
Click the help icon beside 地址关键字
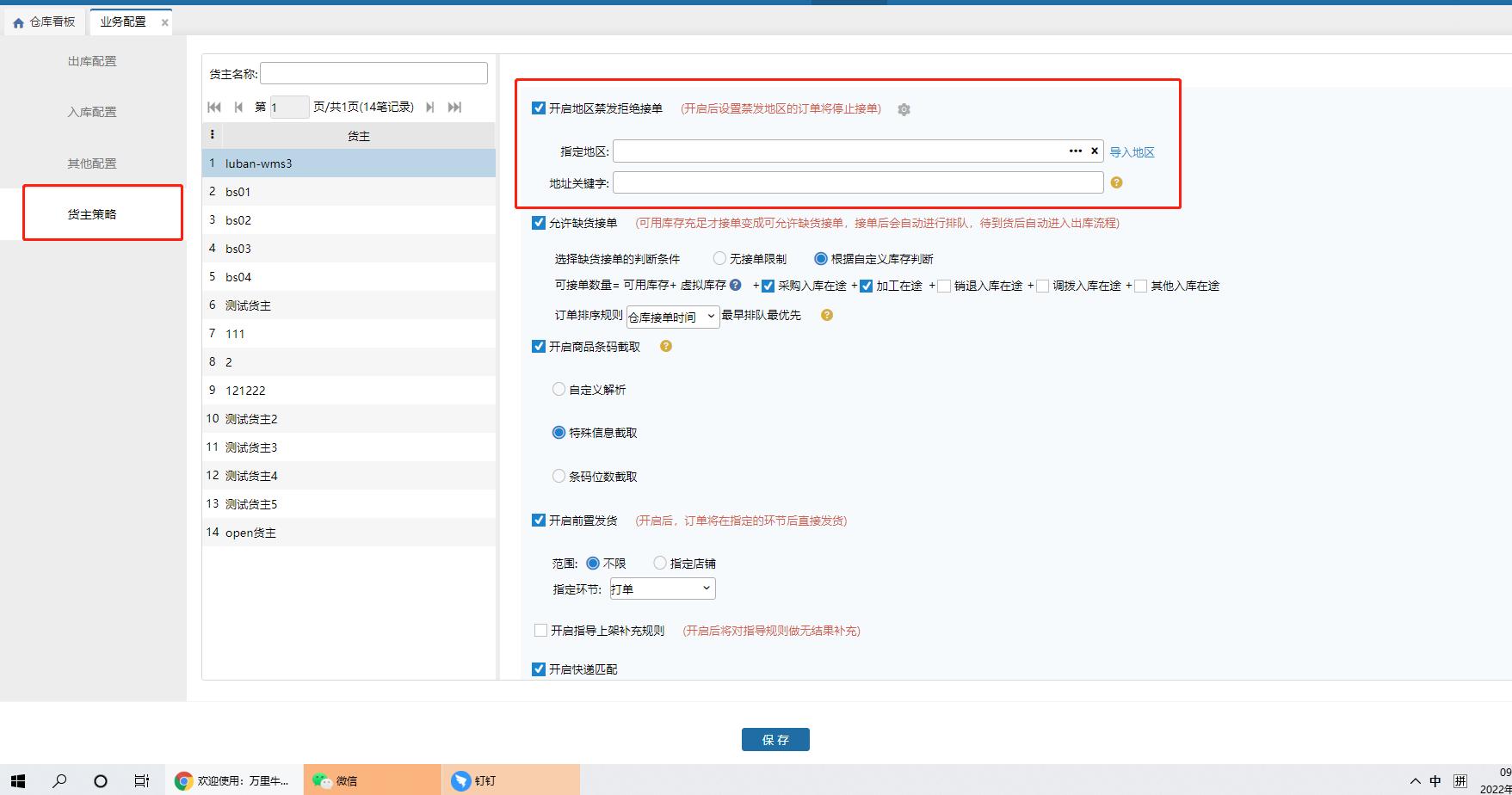click(1116, 182)
